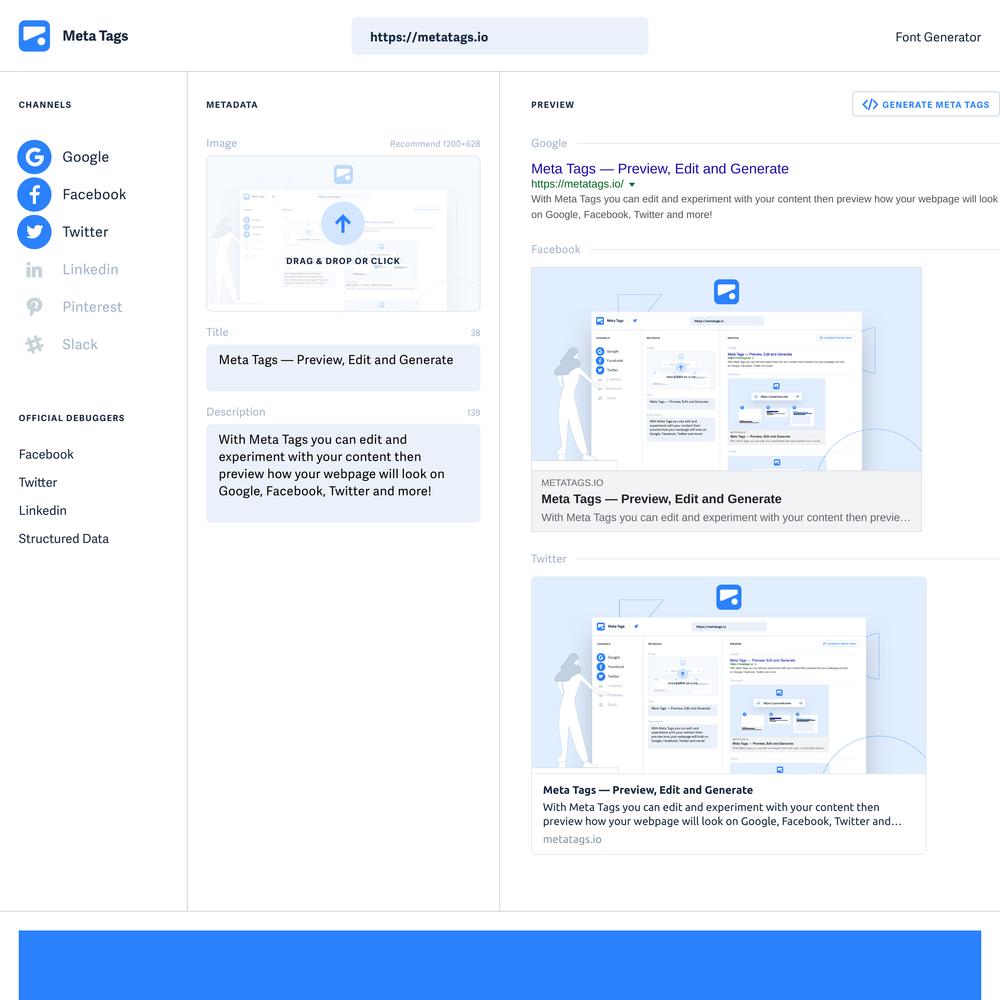Click Generate Meta Tags button
Screen dimensions: 1000x1000
point(926,105)
